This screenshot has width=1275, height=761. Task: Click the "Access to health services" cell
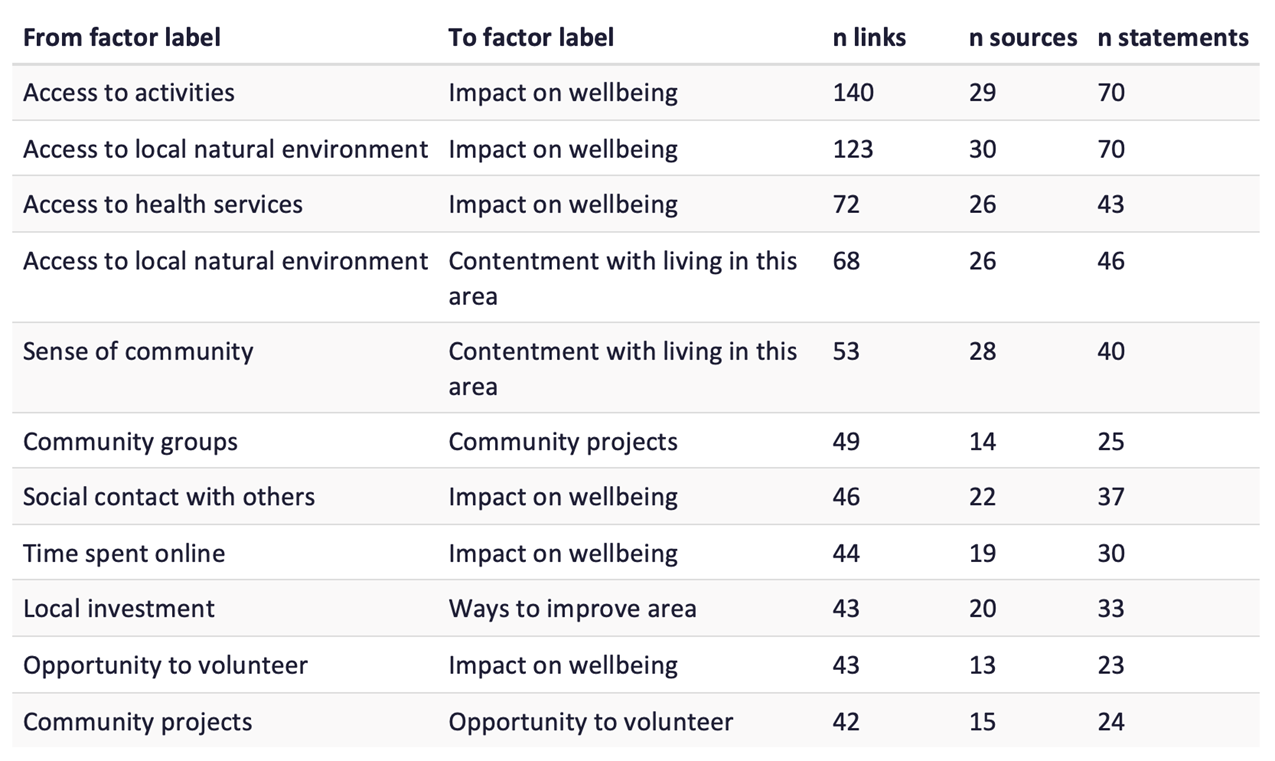pyautogui.click(x=163, y=205)
